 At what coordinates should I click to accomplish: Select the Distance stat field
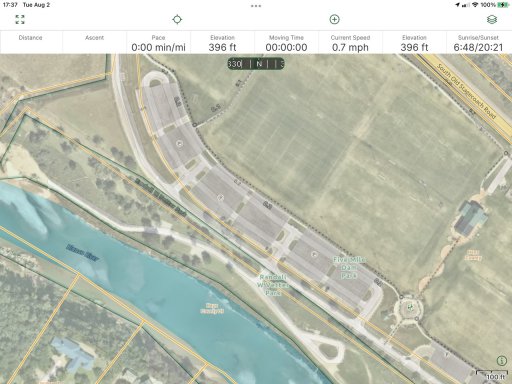[31, 42]
